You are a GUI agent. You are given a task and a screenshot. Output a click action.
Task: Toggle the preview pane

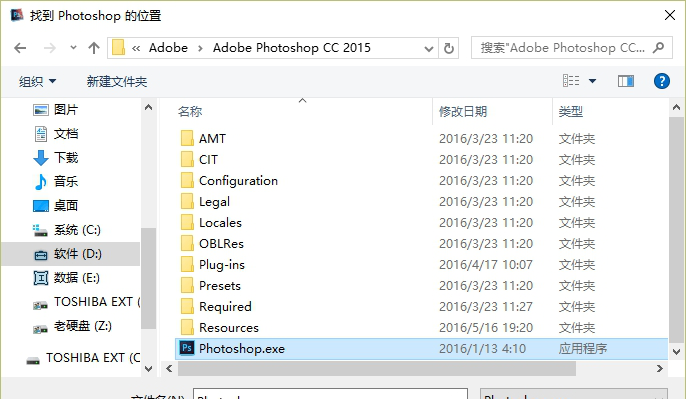626,81
